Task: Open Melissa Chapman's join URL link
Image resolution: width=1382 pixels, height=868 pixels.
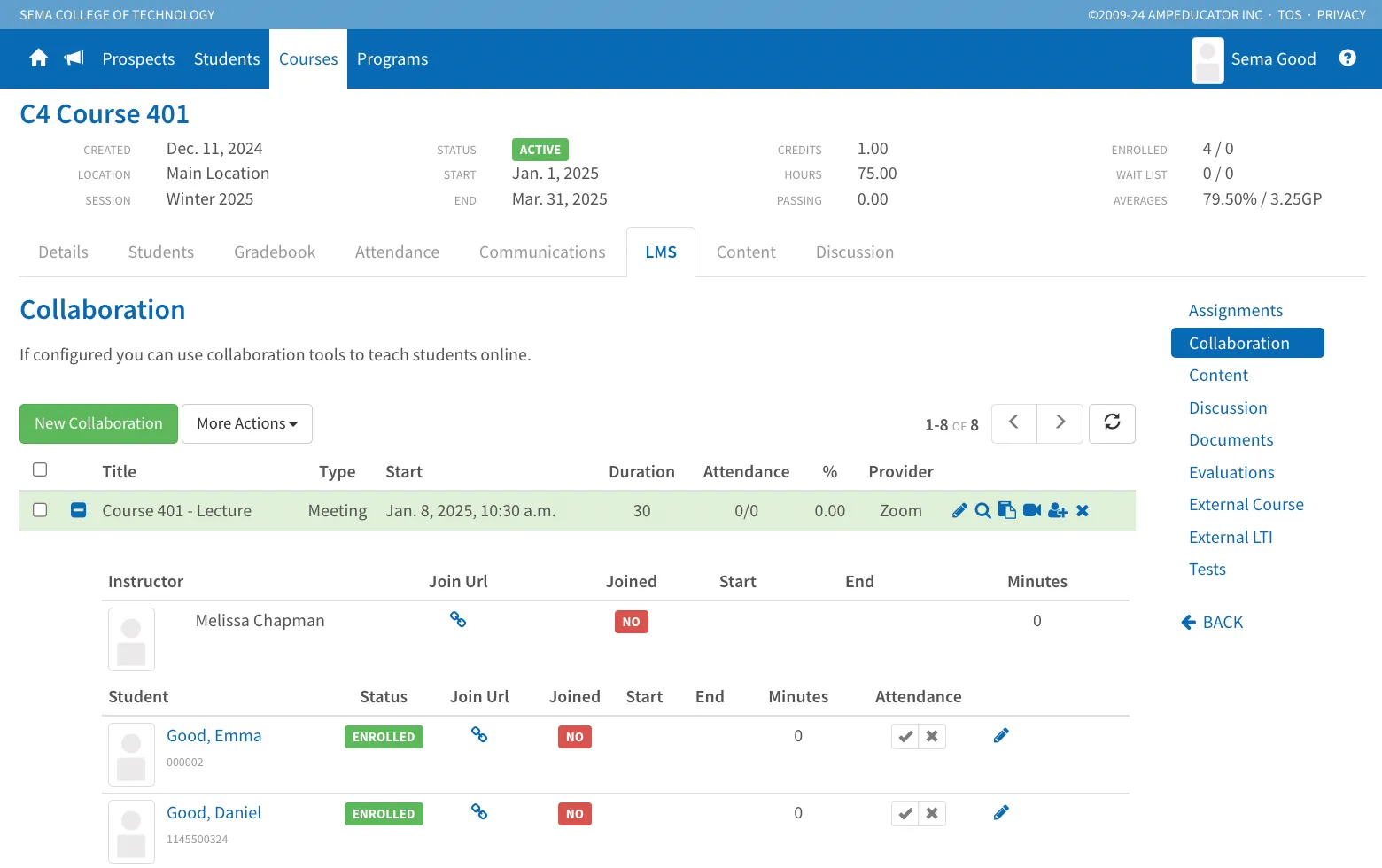Action: pos(458,620)
